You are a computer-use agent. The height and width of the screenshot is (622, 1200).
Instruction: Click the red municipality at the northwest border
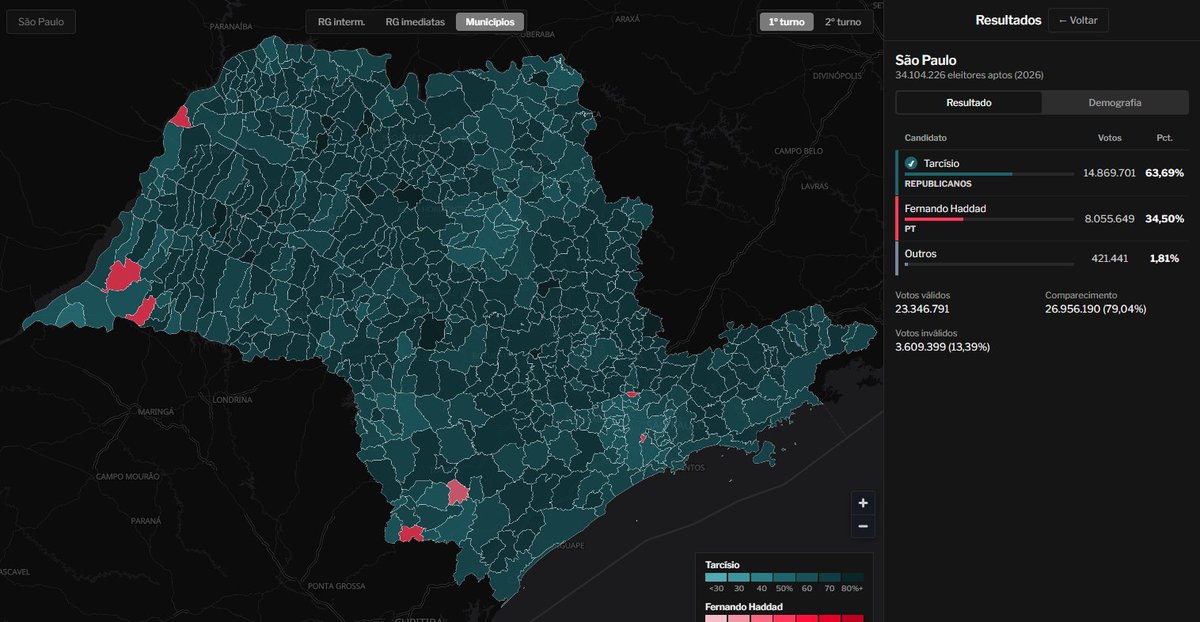pyautogui.click(x=180, y=117)
